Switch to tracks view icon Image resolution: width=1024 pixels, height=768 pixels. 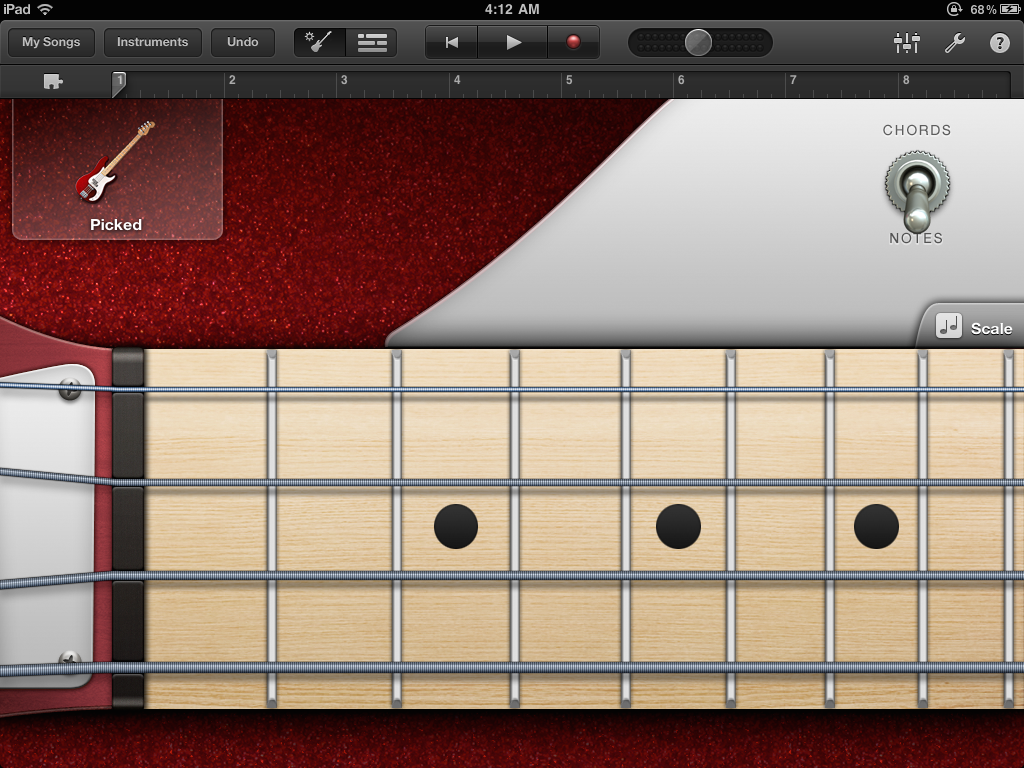[x=372, y=42]
